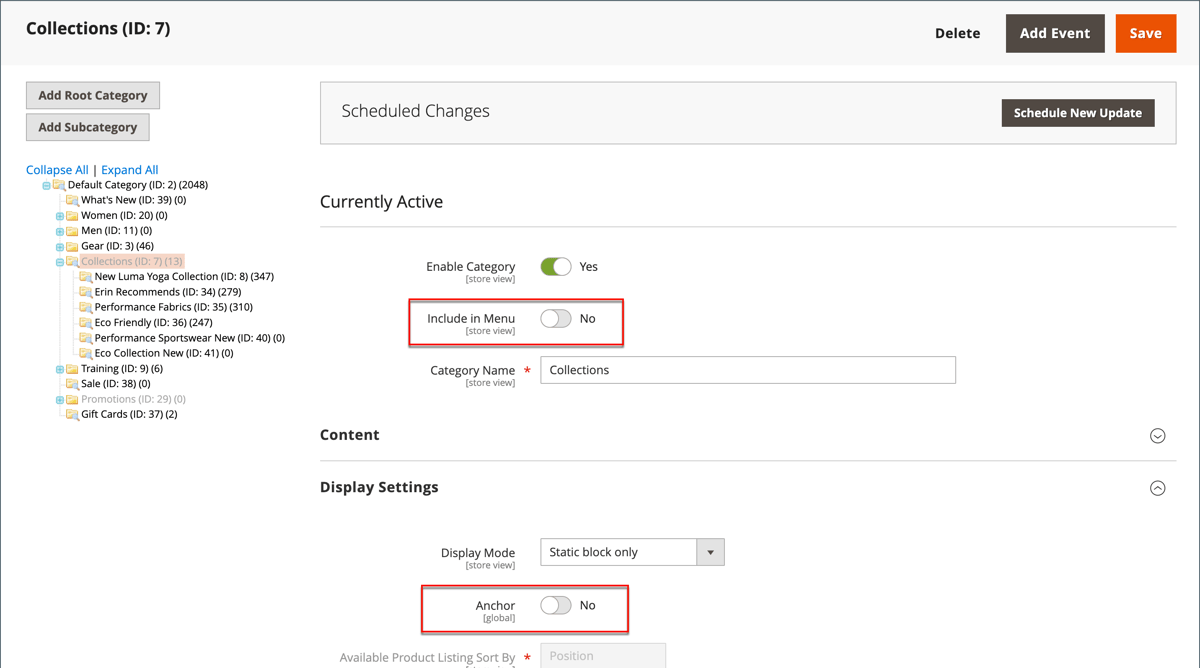Expand the Men category in the tree
The image size is (1200, 668).
[x=59, y=230]
